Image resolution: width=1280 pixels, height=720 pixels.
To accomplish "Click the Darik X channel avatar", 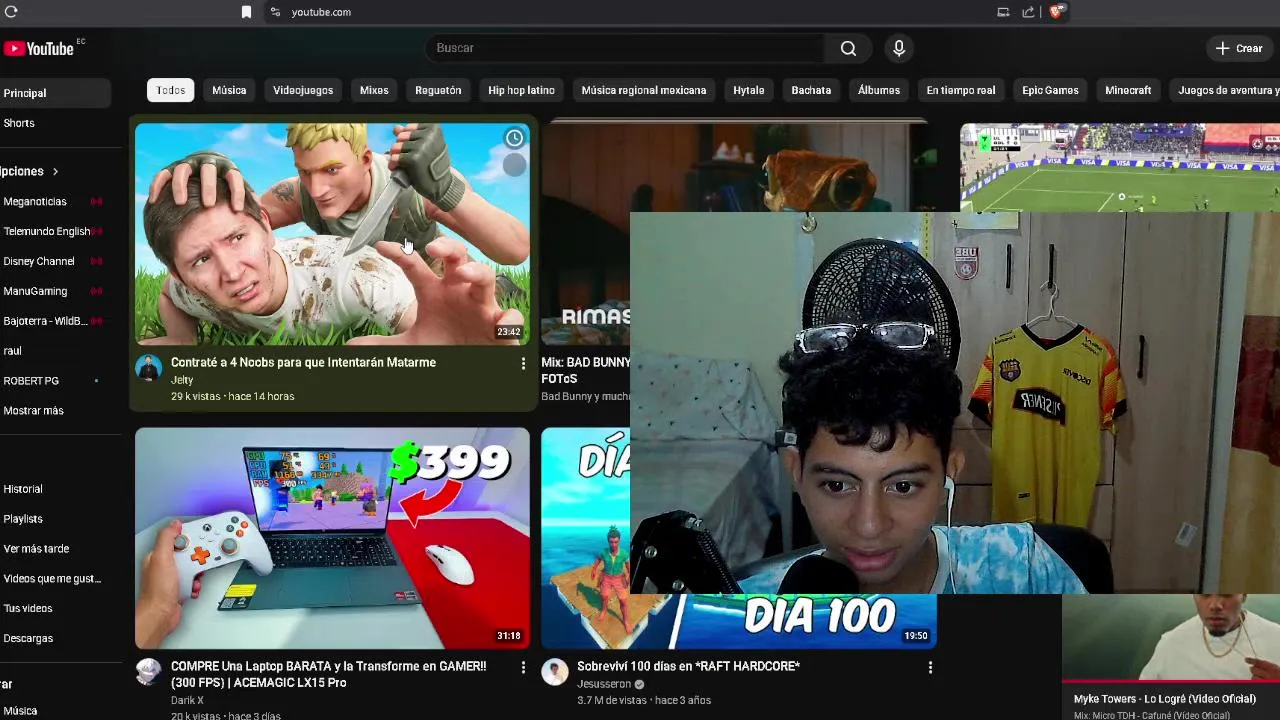I will pyautogui.click(x=148, y=672).
